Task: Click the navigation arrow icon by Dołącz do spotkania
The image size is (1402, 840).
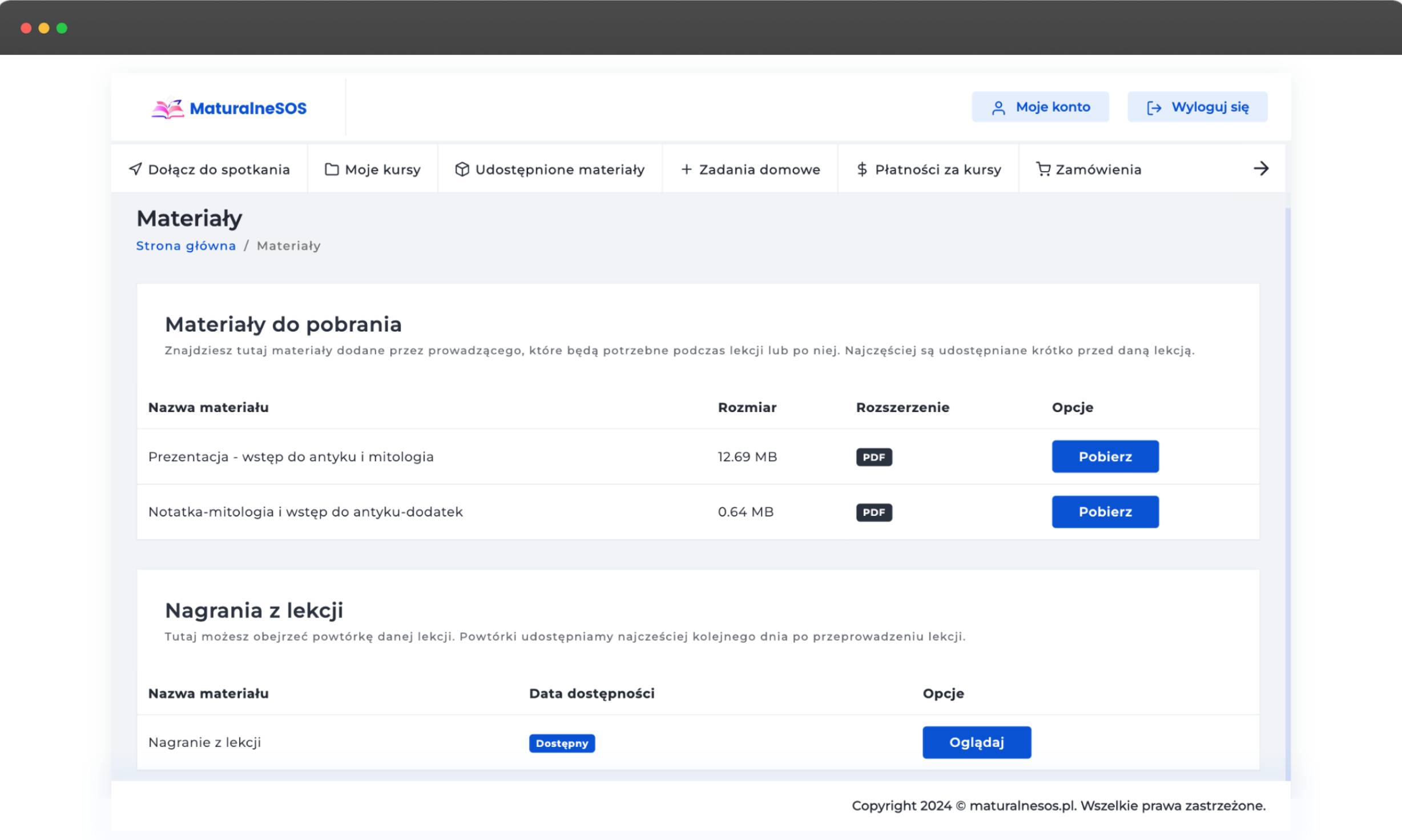Action: coord(135,169)
